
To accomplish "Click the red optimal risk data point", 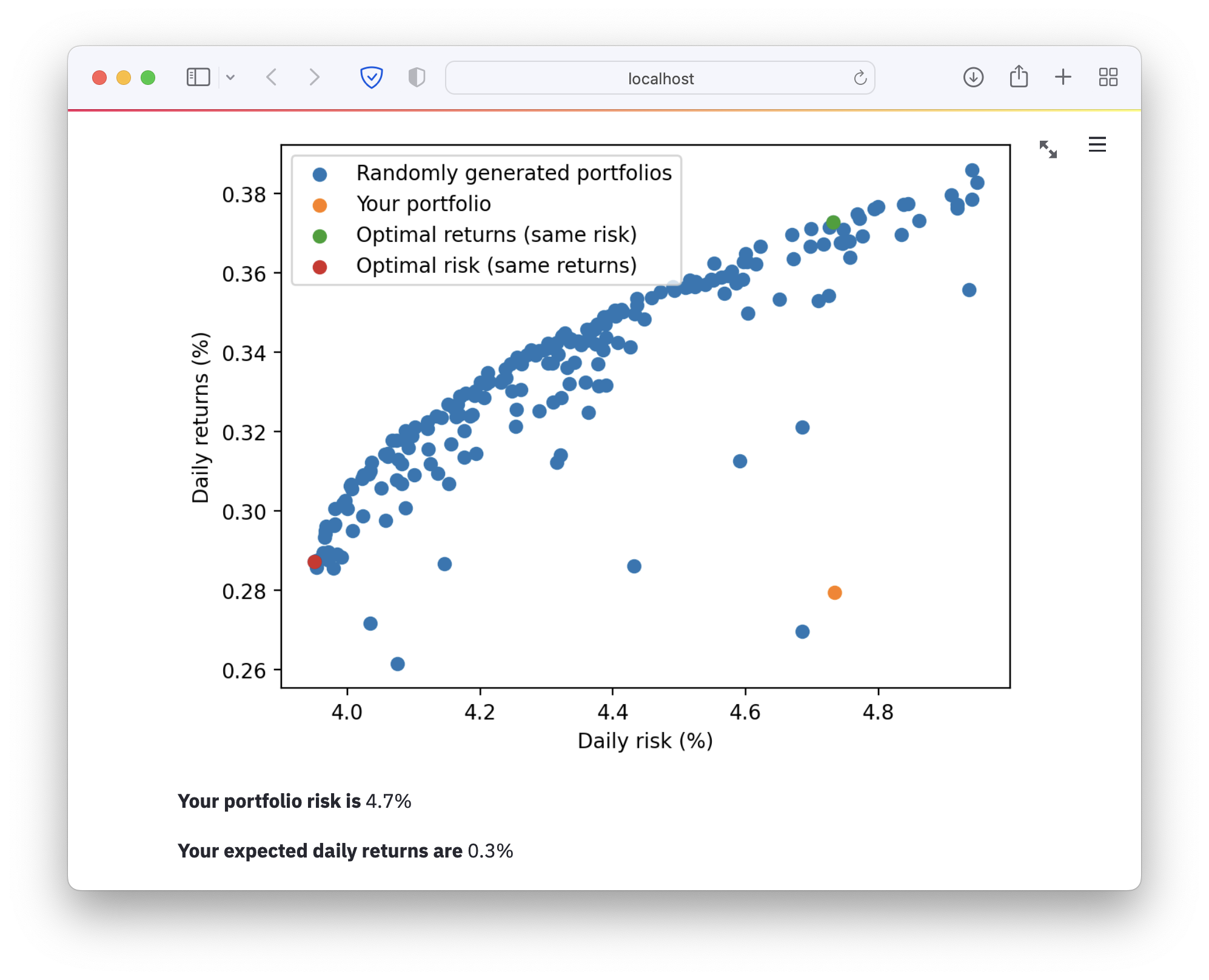I will pyautogui.click(x=314, y=562).
